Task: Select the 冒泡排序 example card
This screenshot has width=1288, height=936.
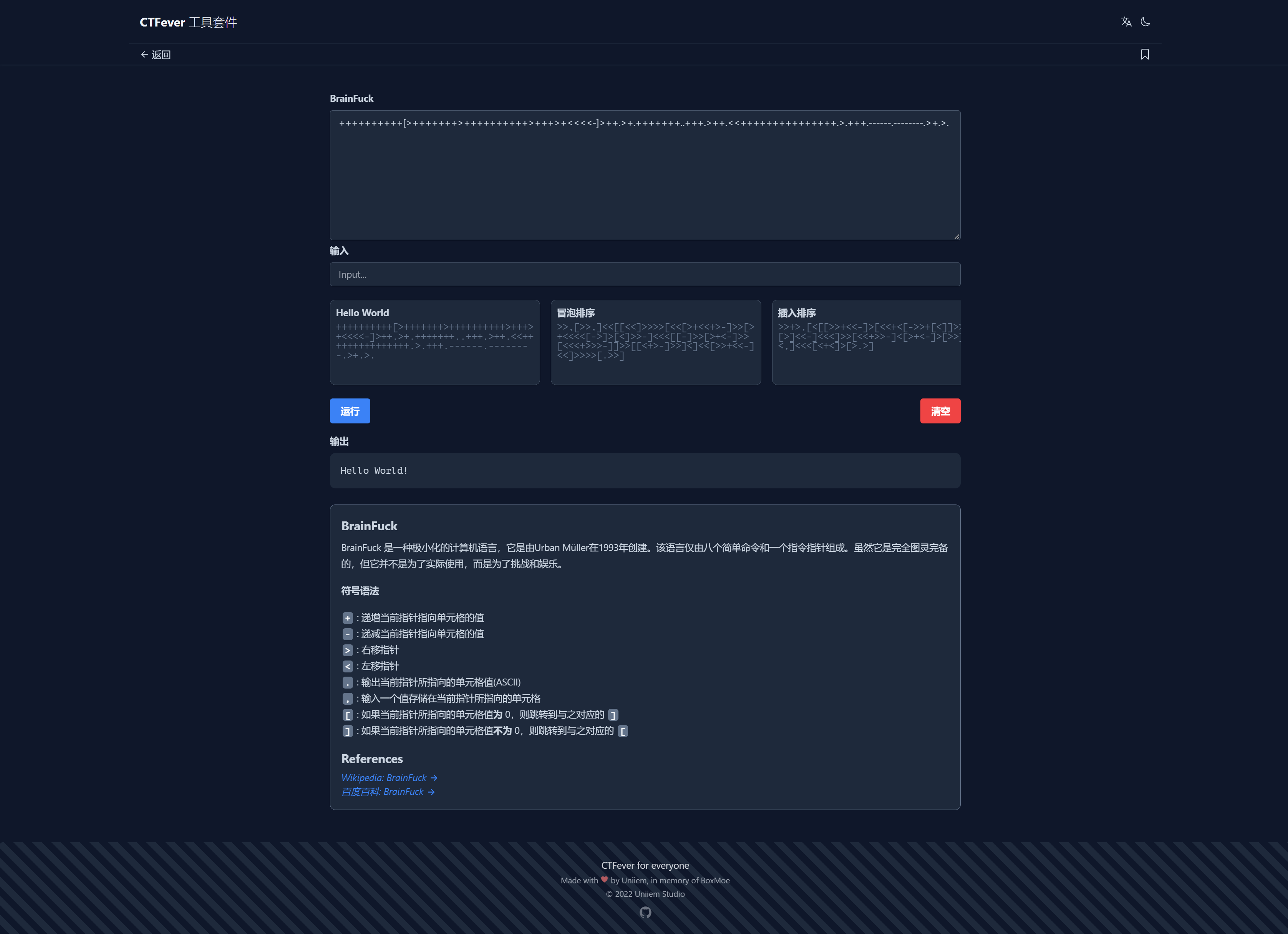Action: [655, 342]
